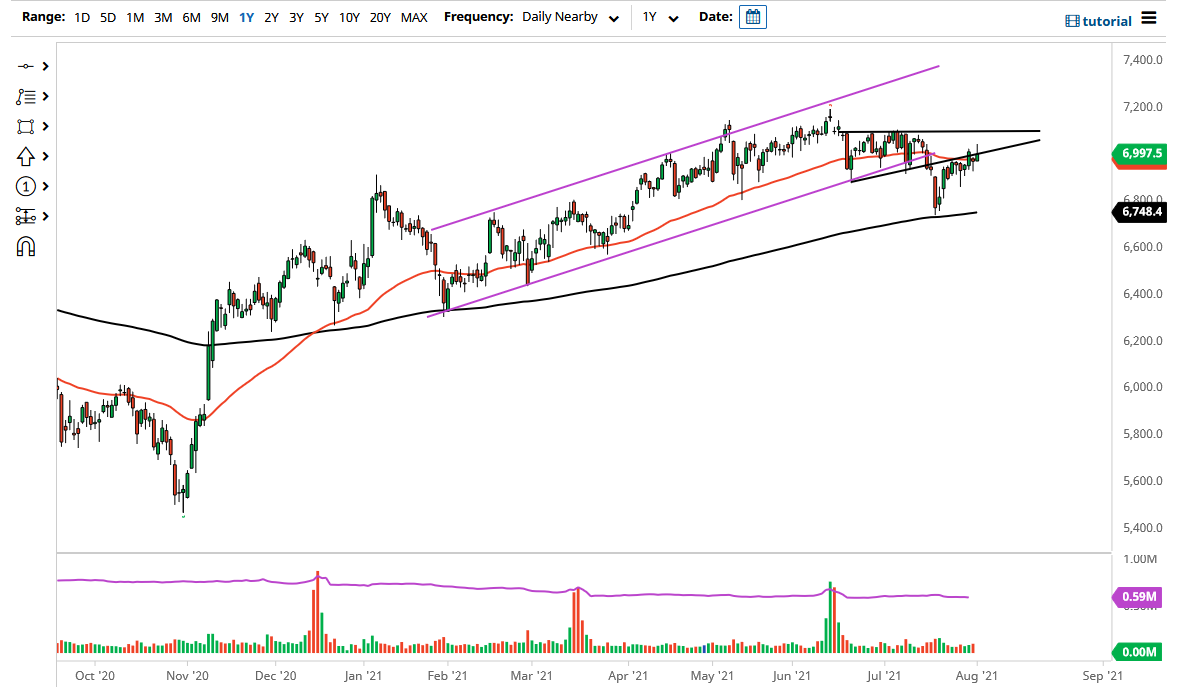Expand the rectangle shapes submenu chevron
This screenshot has height=697, width=1178.
(x=46, y=126)
